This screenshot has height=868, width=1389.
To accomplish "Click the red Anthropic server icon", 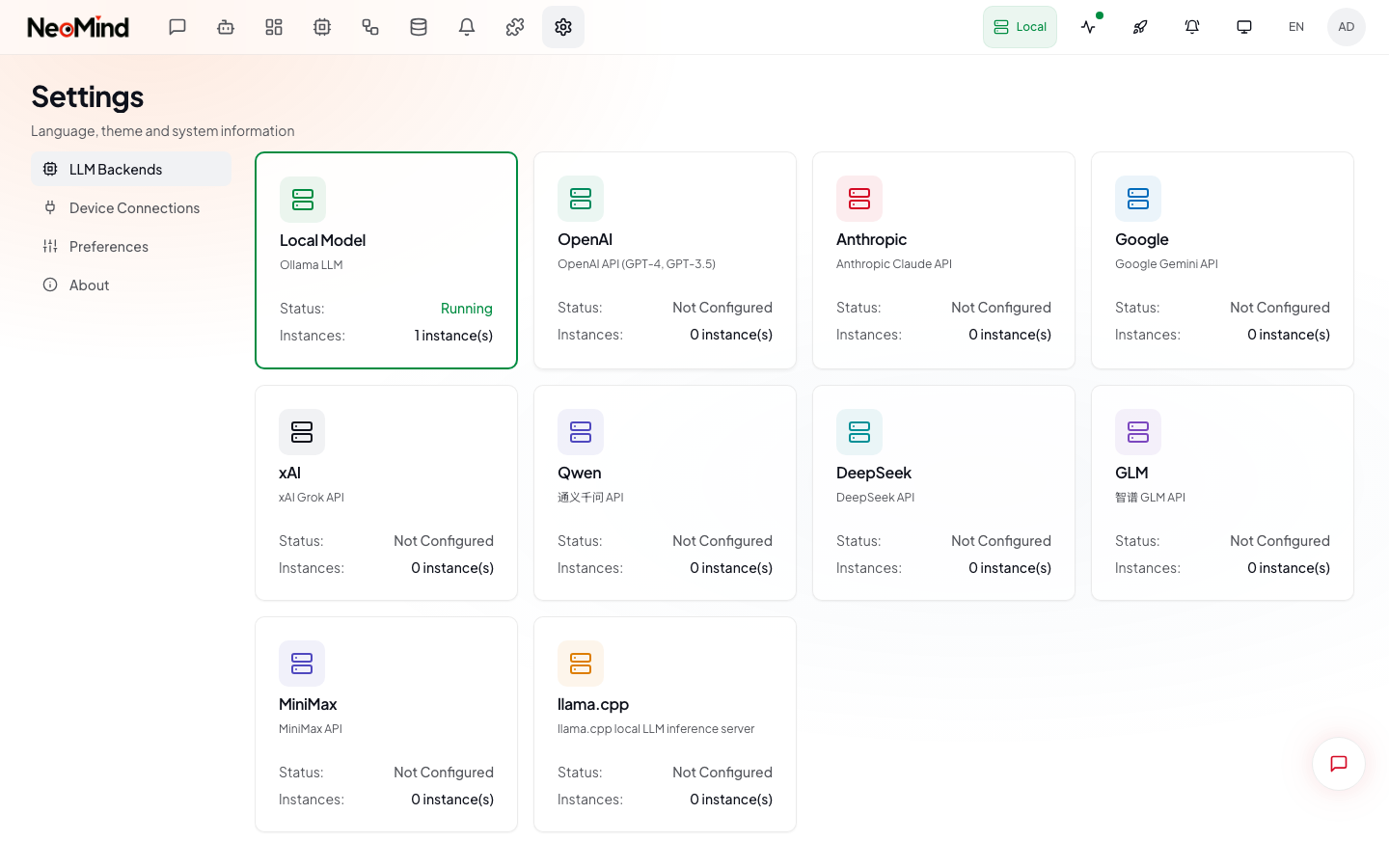I will [x=859, y=199].
